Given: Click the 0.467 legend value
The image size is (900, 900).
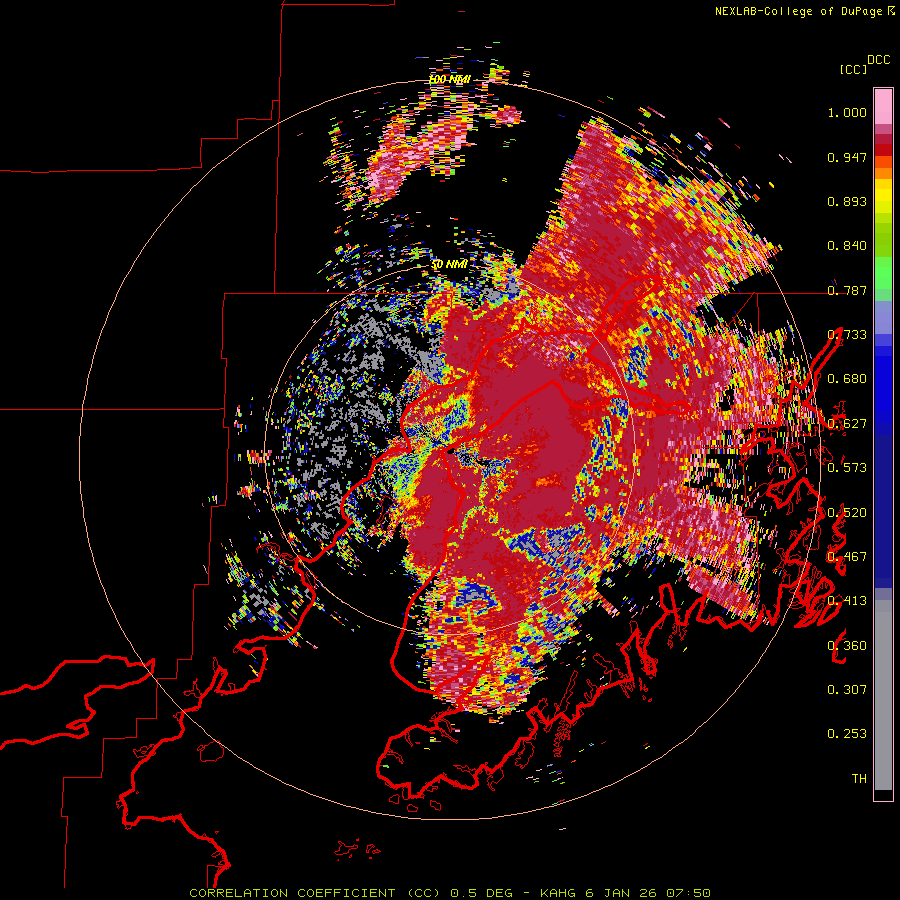Looking at the screenshot, I should click(x=847, y=557).
